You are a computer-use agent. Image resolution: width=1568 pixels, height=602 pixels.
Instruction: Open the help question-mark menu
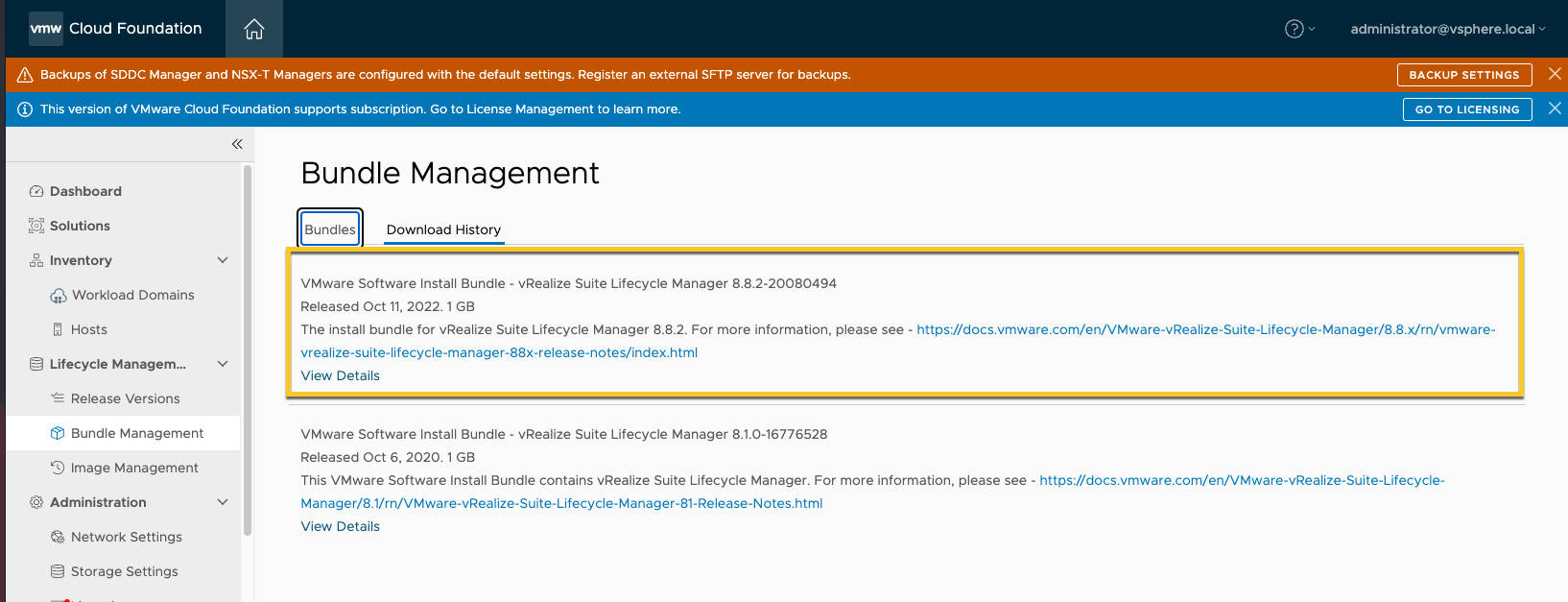point(1299,29)
